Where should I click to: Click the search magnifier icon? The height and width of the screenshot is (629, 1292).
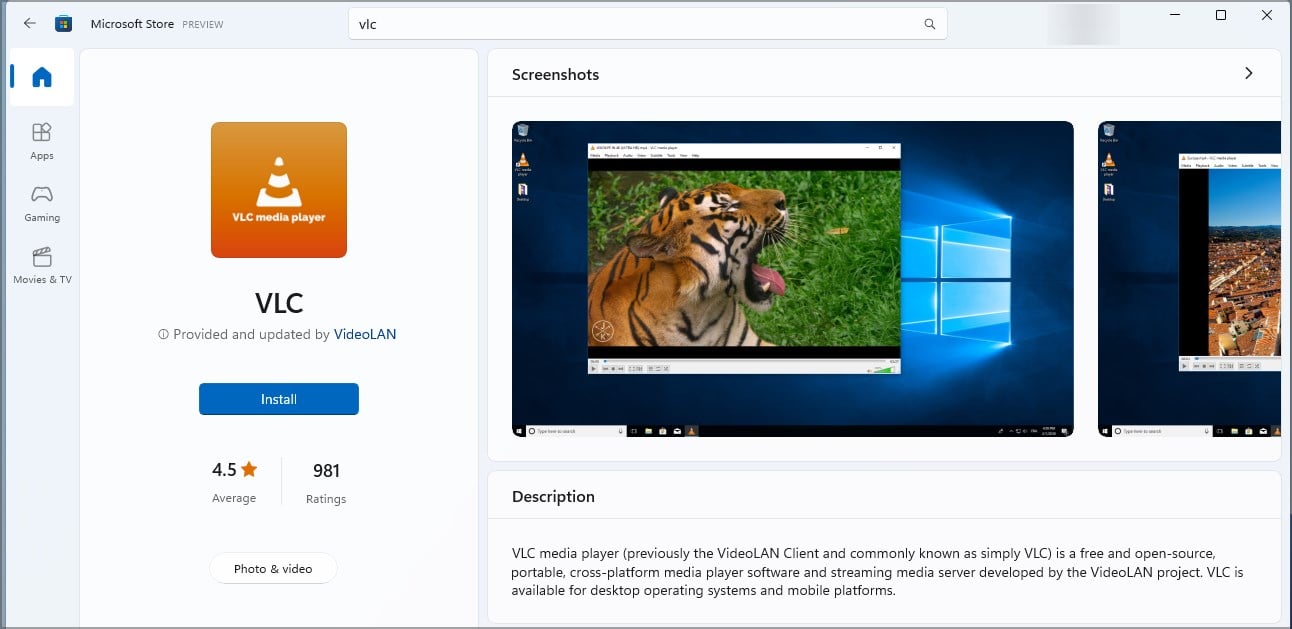click(x=930, y=24)
